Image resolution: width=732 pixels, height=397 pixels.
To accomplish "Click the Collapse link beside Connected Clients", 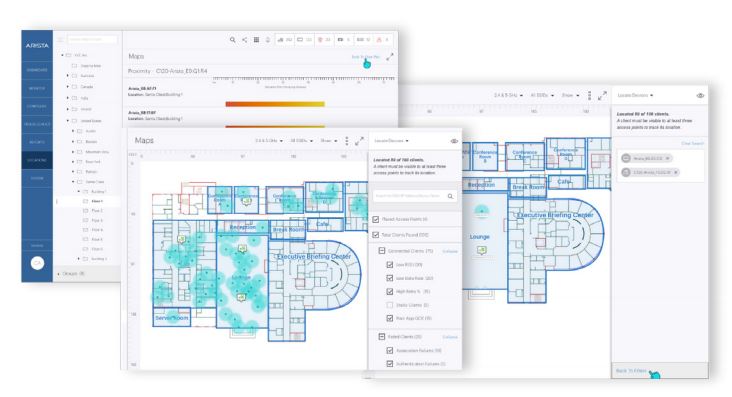I will pos(450,251).
